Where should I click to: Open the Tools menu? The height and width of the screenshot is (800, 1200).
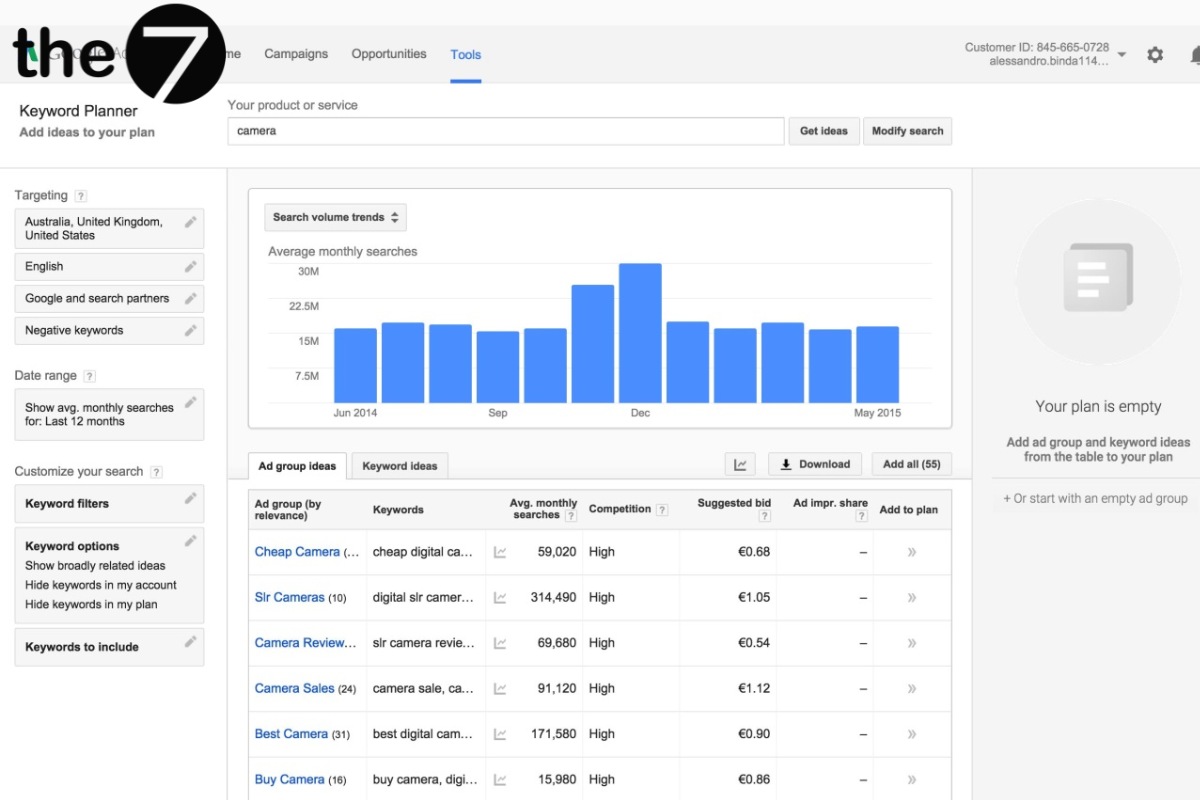[x=465, y=55]
